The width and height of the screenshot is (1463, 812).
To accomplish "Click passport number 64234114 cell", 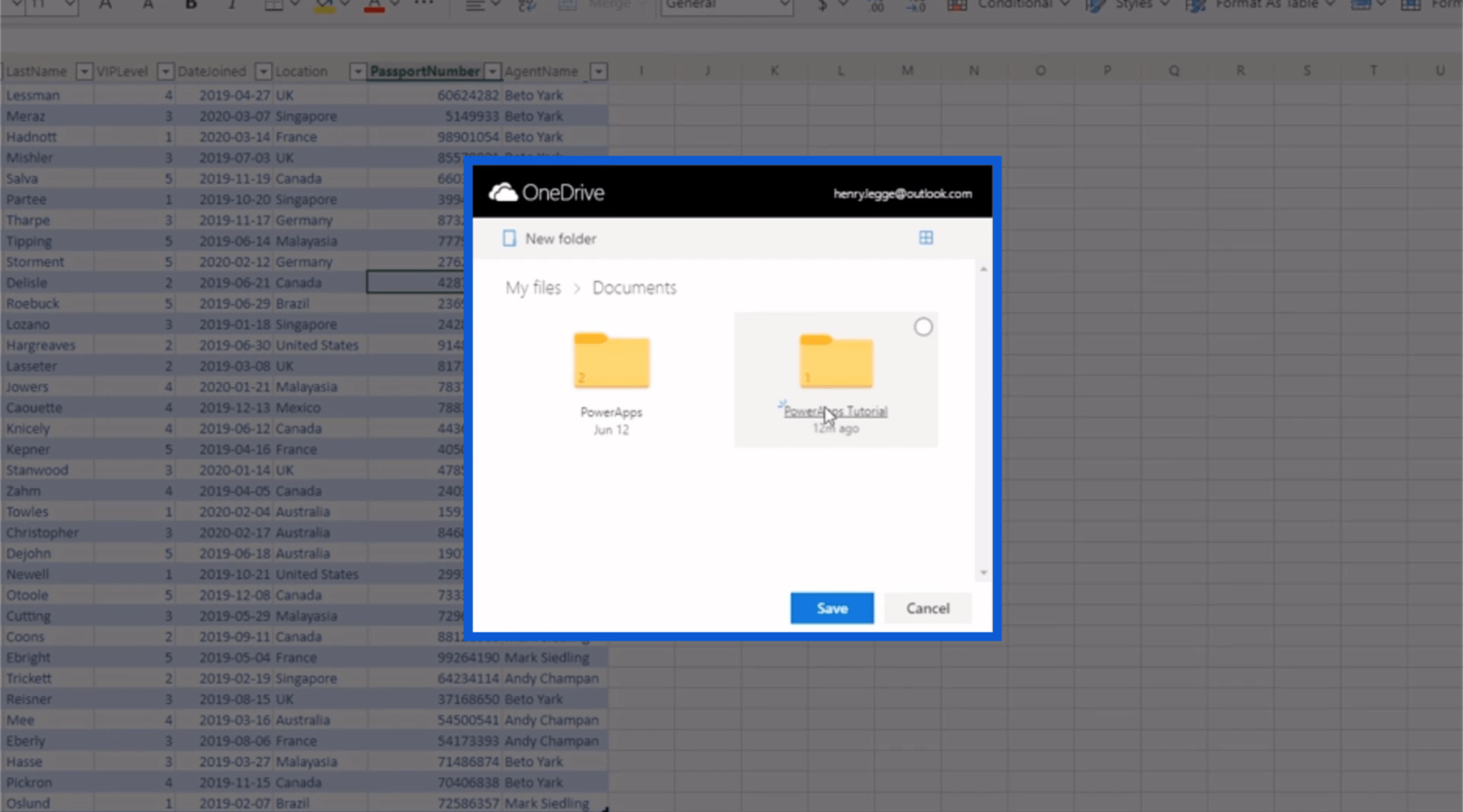I will pos(435,679).
